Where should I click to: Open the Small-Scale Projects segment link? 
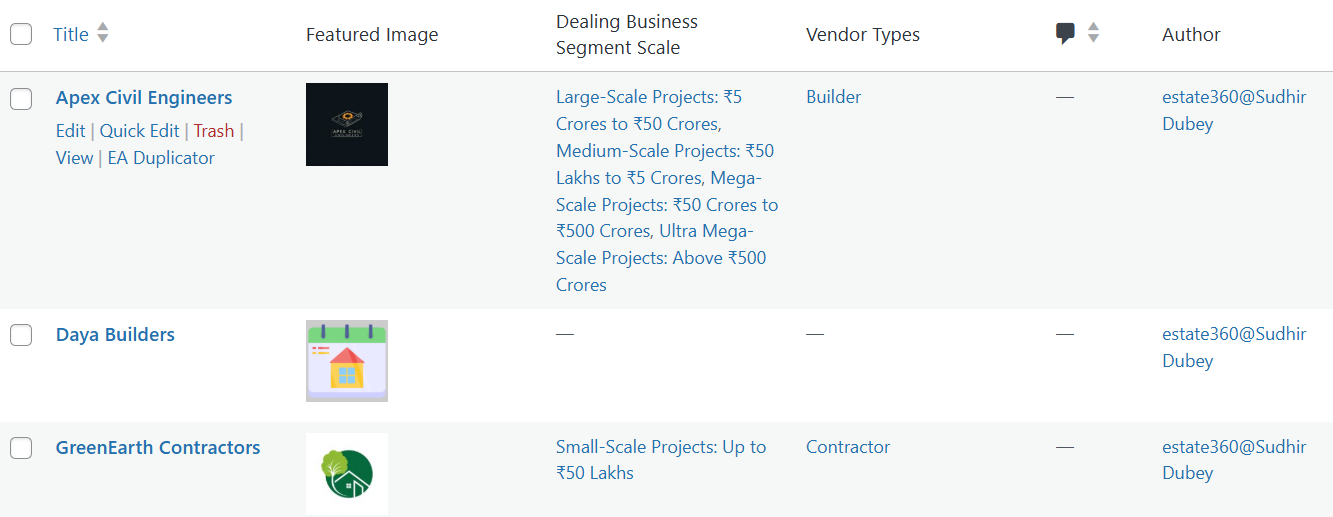pos(661,460)
